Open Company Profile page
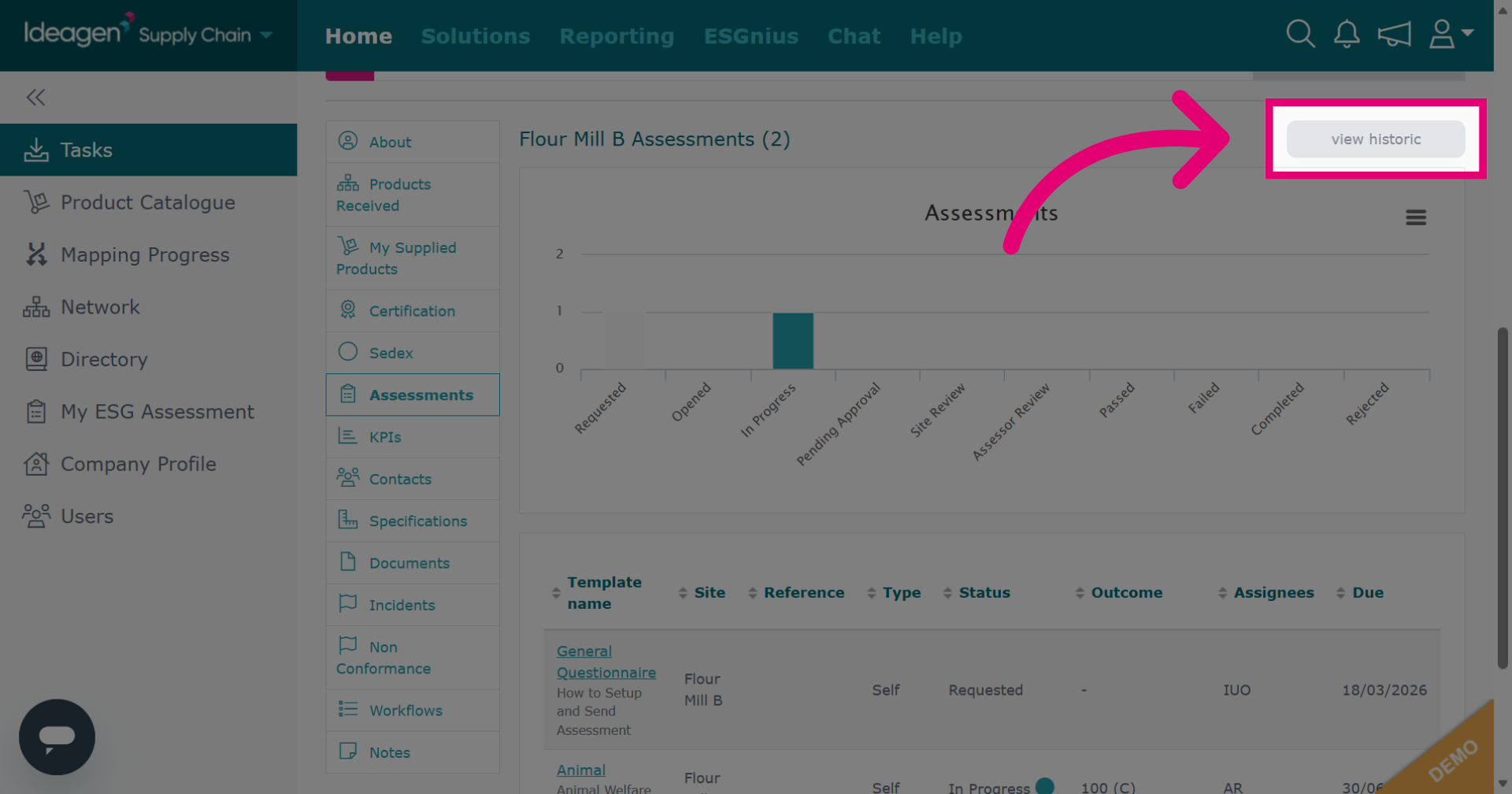Viewport: 1512px width, 794px height. [149, 464]
